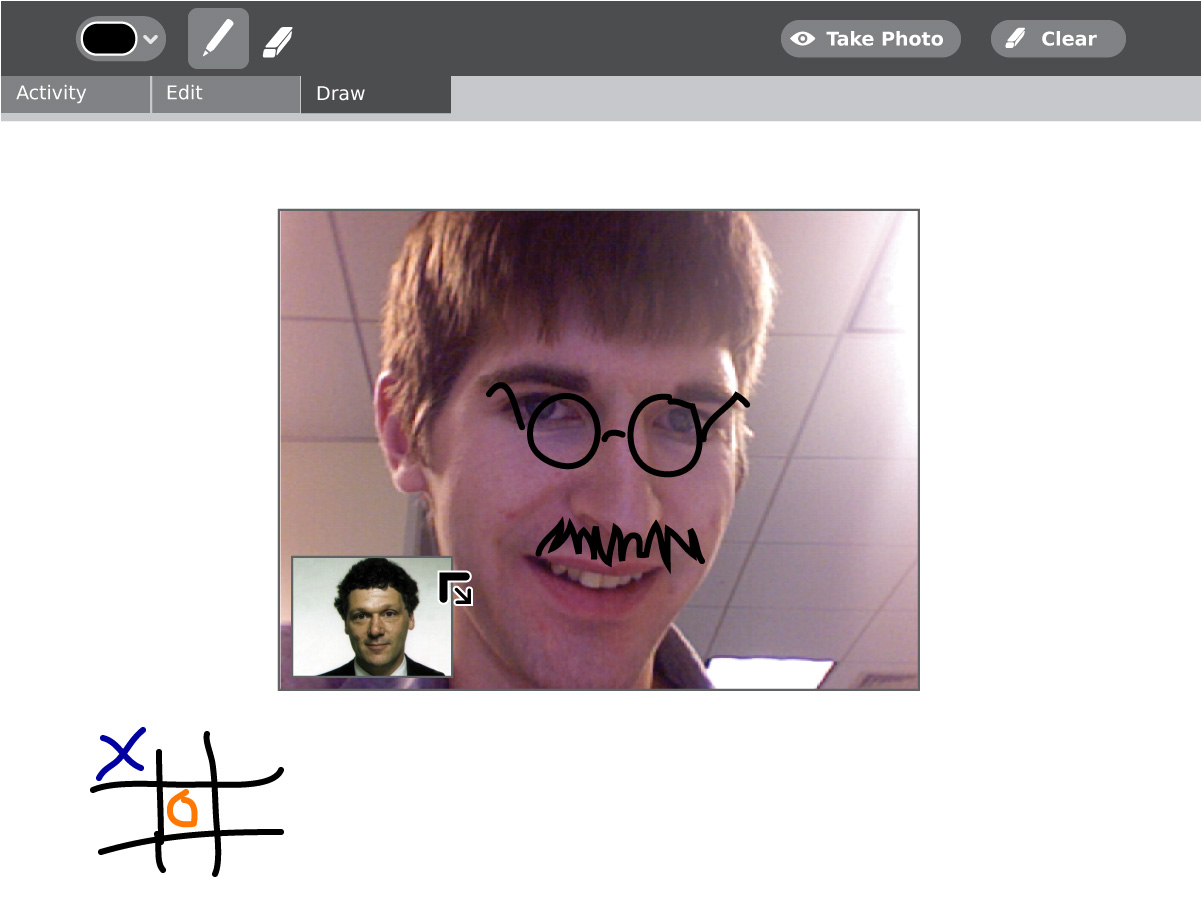Click the black pen color swatch
1201x901 pixels.
108,39
